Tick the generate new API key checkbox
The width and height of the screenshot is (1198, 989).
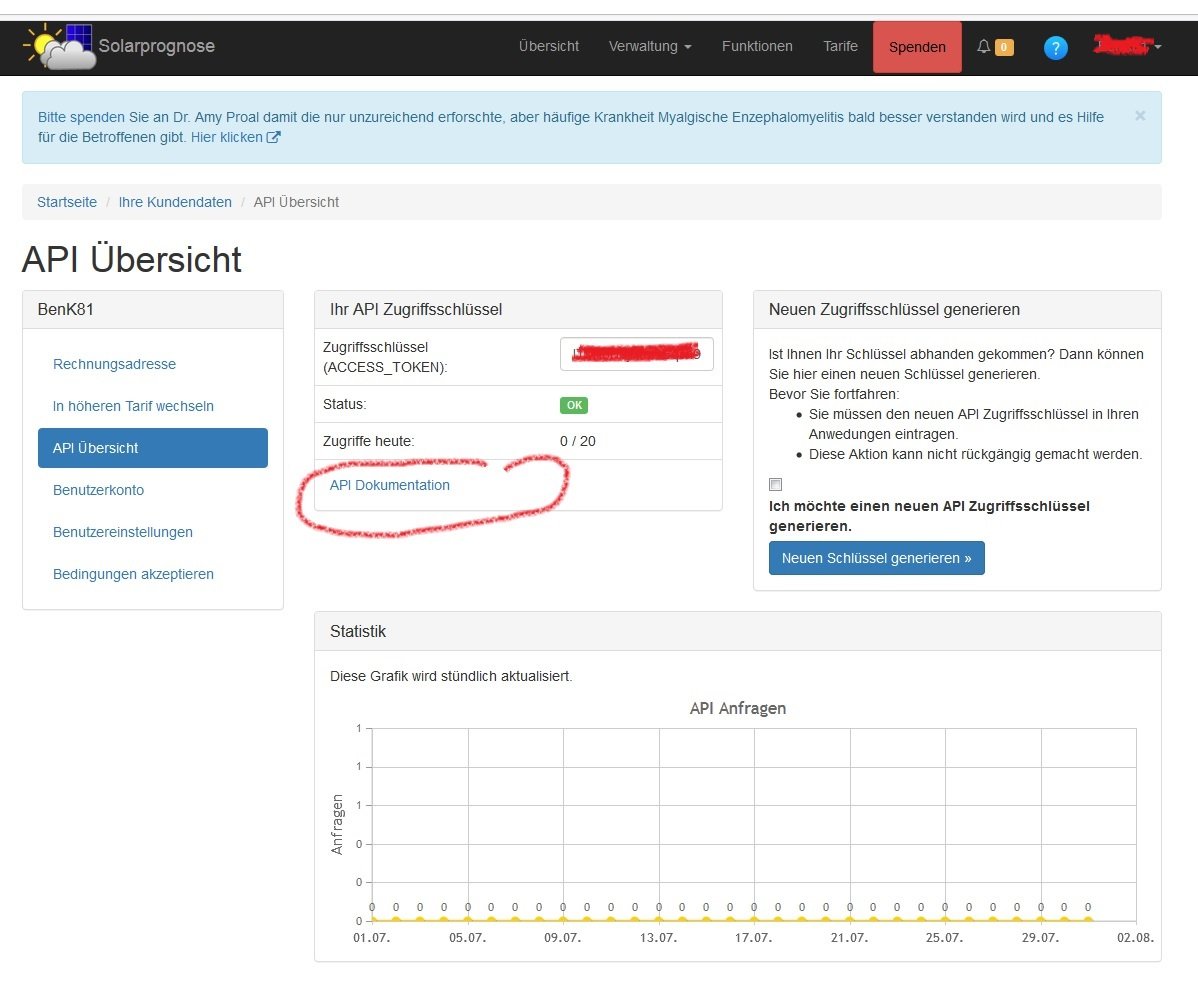(775, 484)
